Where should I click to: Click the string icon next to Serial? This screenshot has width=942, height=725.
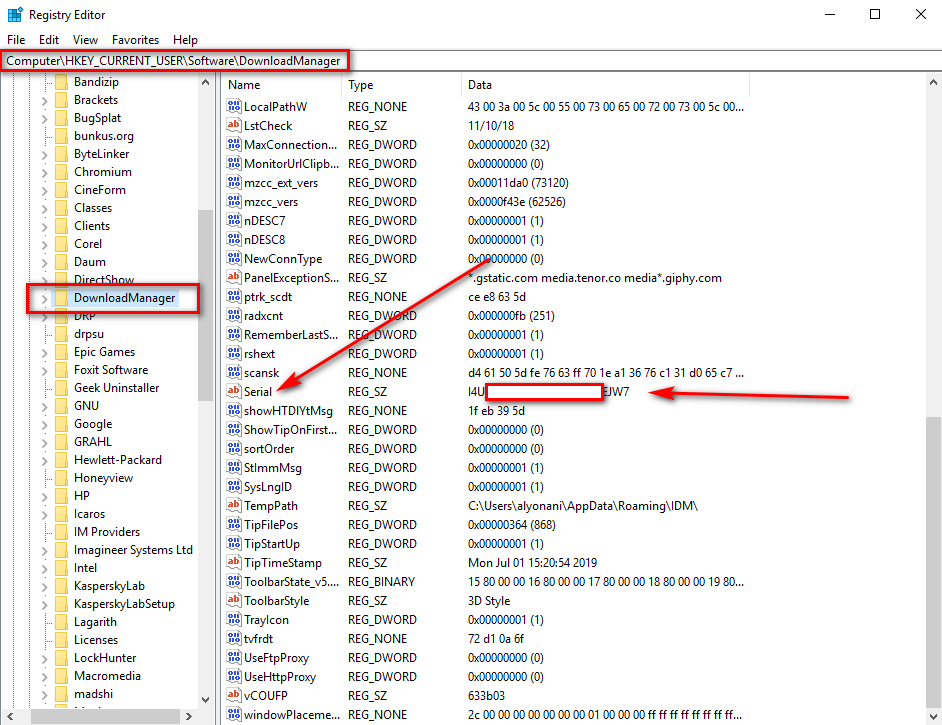pos(234,391)
